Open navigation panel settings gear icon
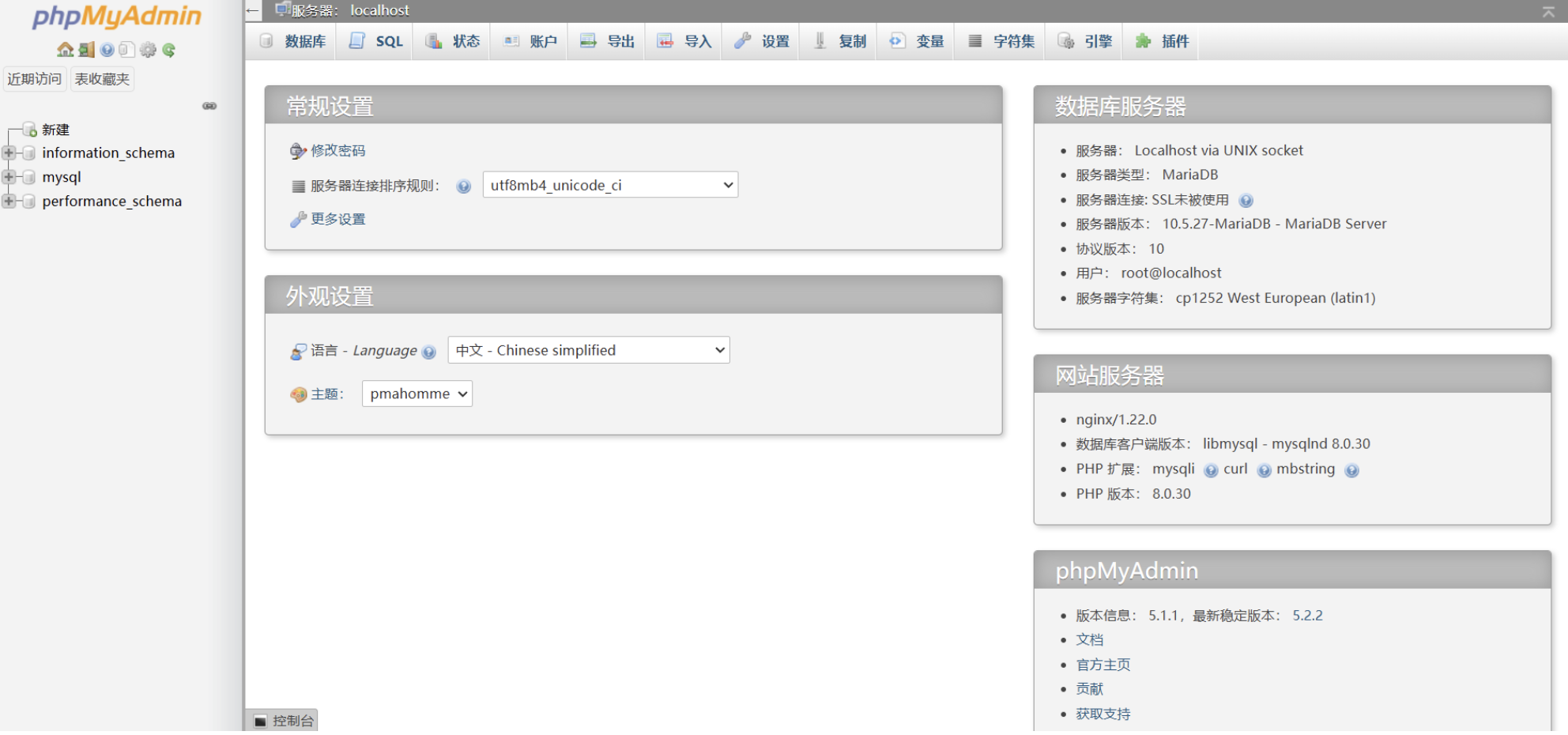The width and height of the screenshot is (1568, 735). coord(148,50)
